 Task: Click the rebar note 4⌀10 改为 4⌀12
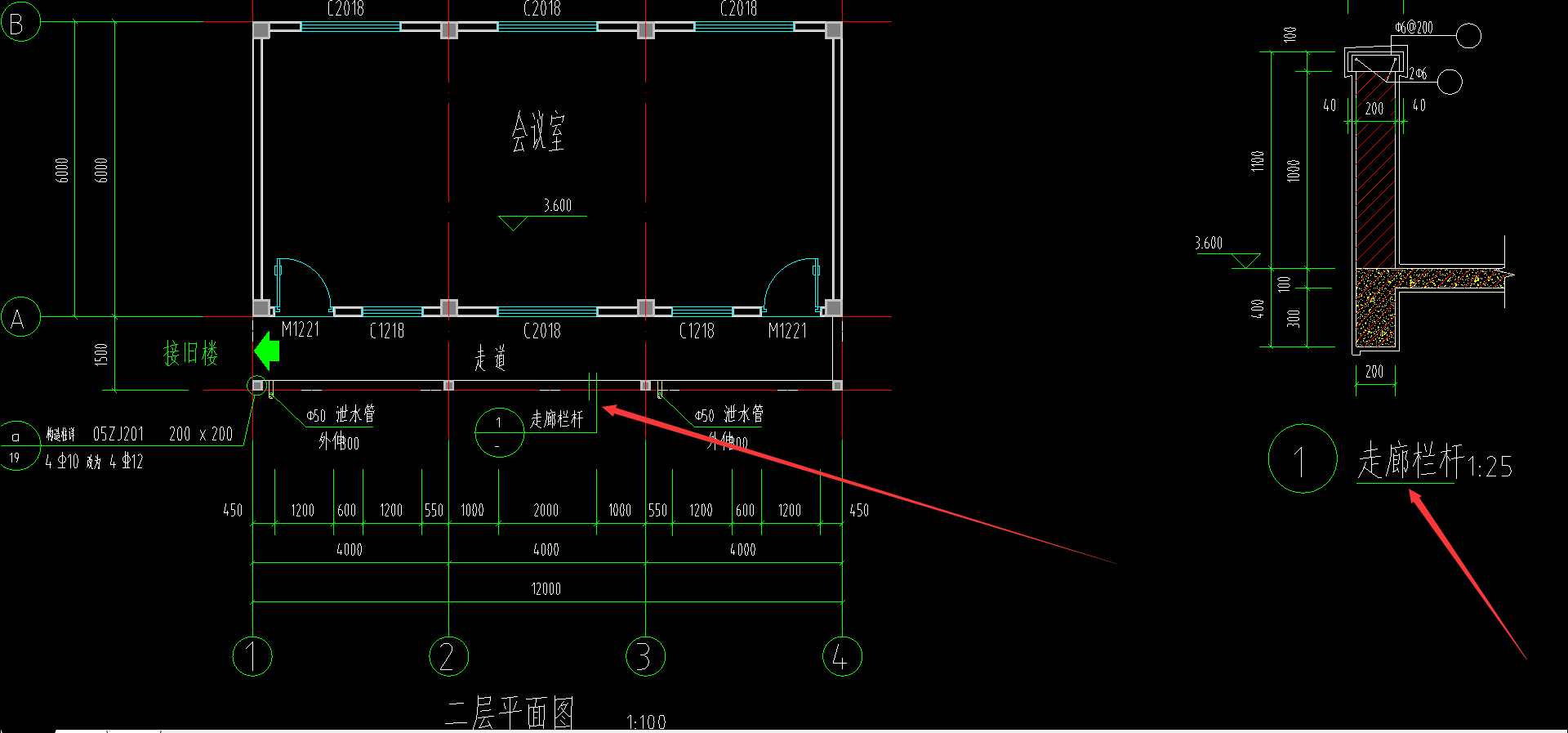94,462
